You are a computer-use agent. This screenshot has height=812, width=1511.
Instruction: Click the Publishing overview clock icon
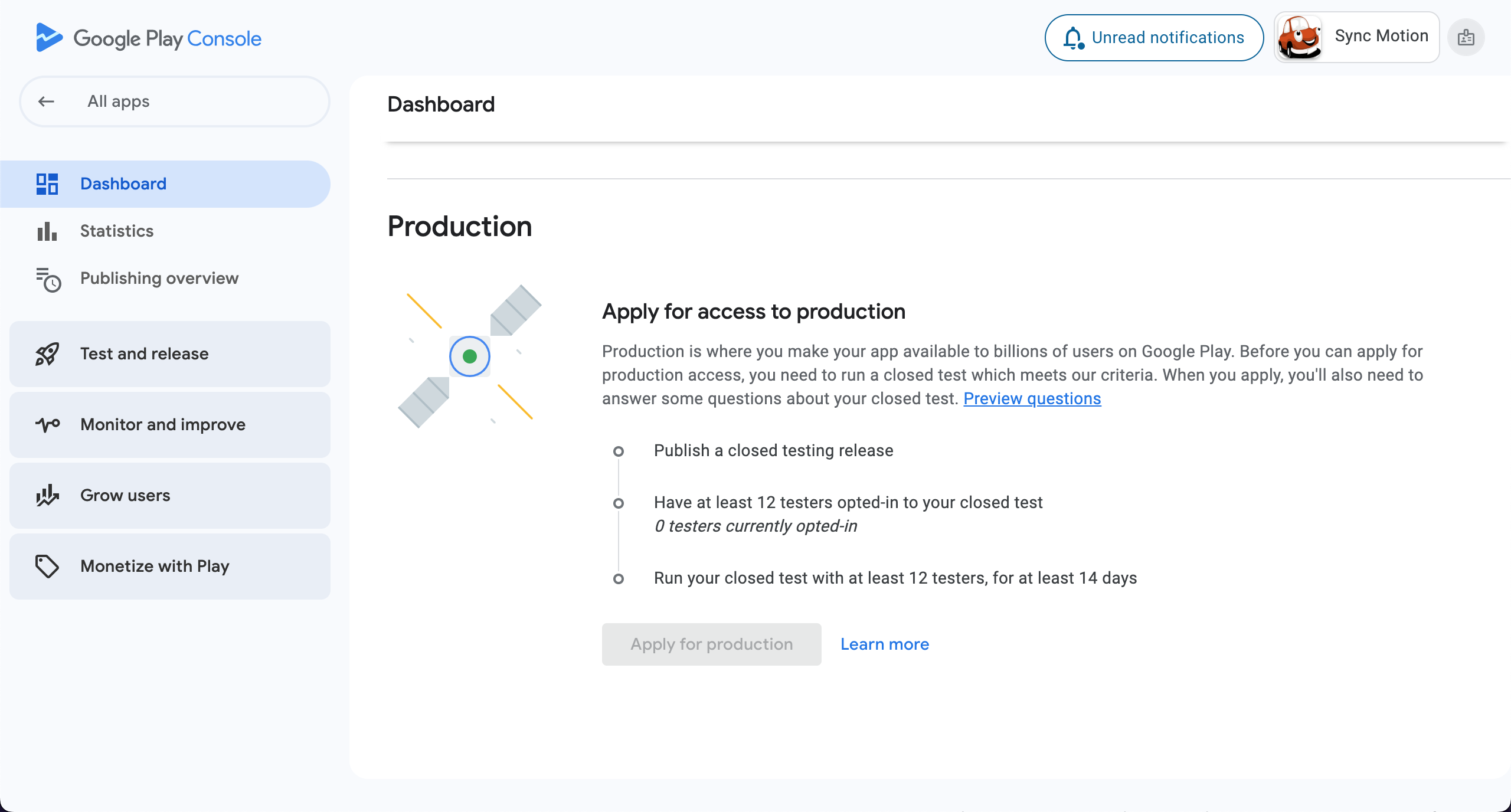click(x=48, y=280)
